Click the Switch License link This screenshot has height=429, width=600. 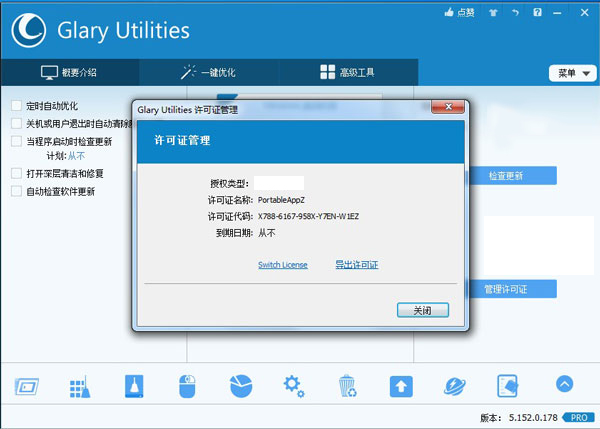point(283,265)
